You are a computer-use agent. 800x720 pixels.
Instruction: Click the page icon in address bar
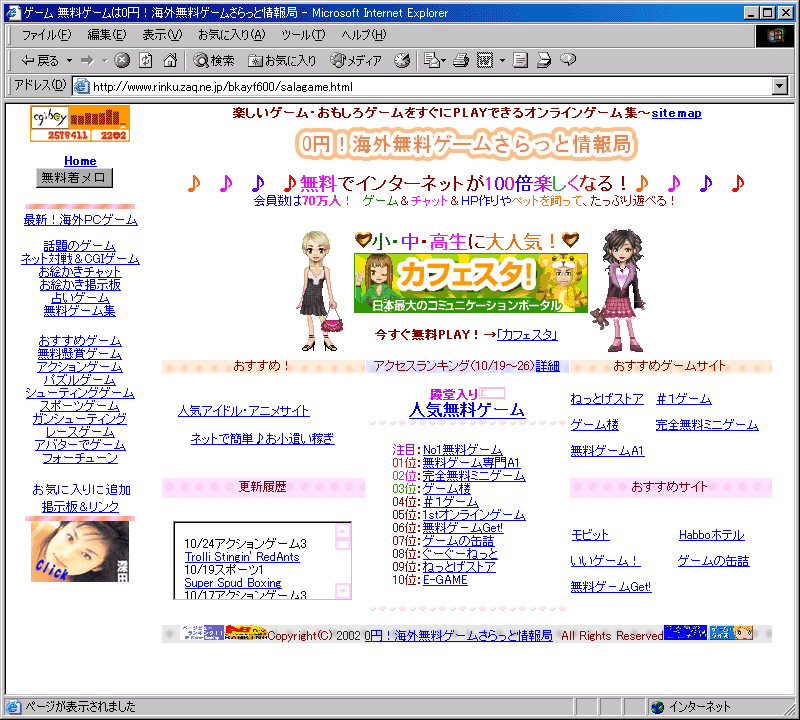(82, 86)
